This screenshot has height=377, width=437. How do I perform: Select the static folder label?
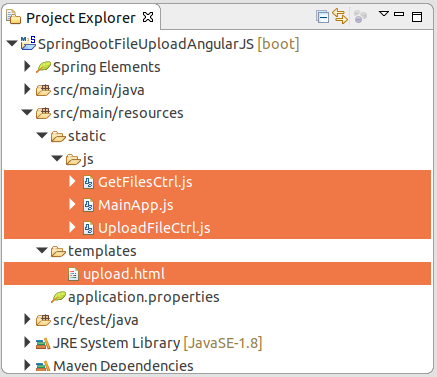[87, 136]
